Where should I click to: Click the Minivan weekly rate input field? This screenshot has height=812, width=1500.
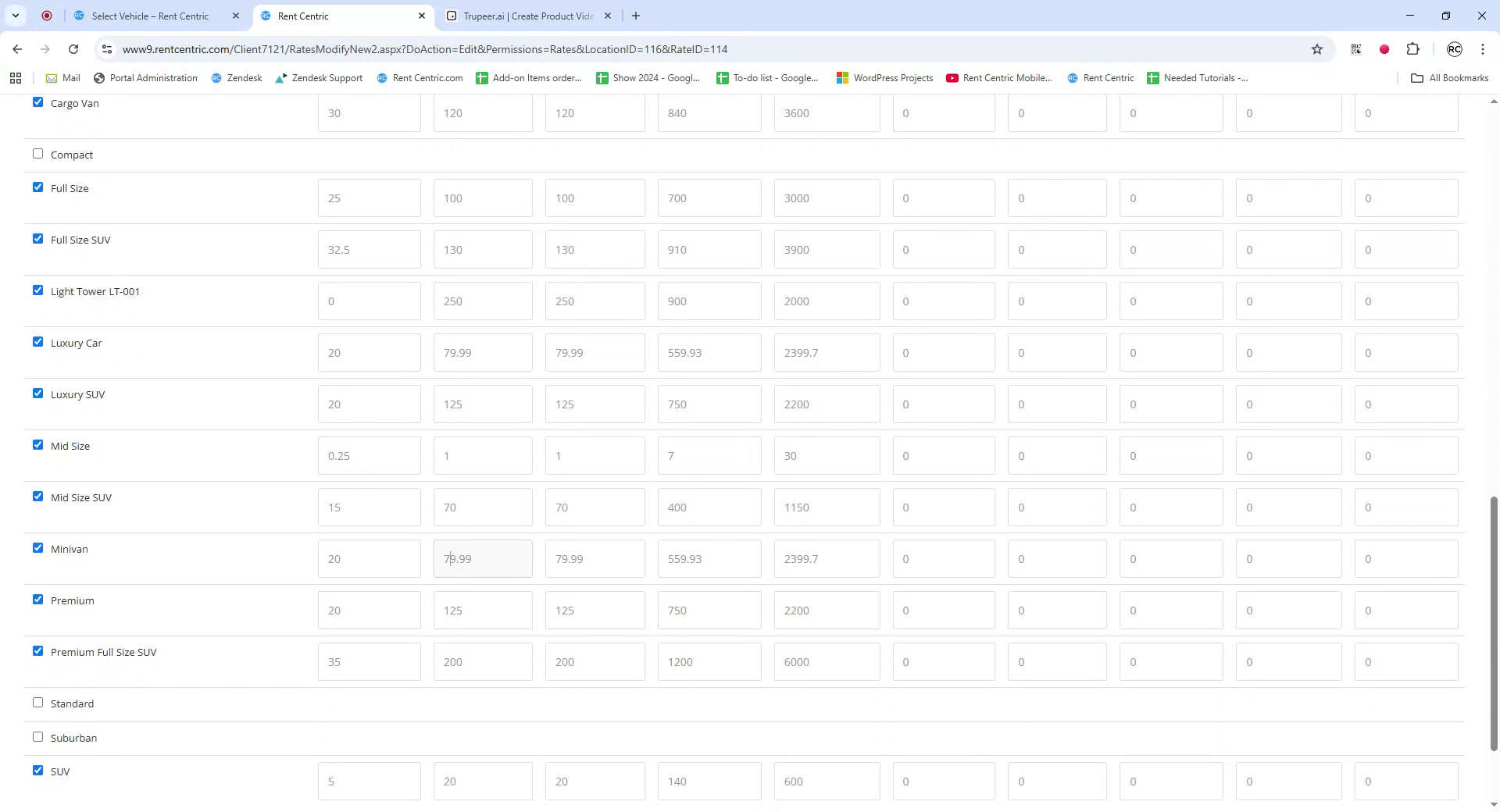pos(709,558)
